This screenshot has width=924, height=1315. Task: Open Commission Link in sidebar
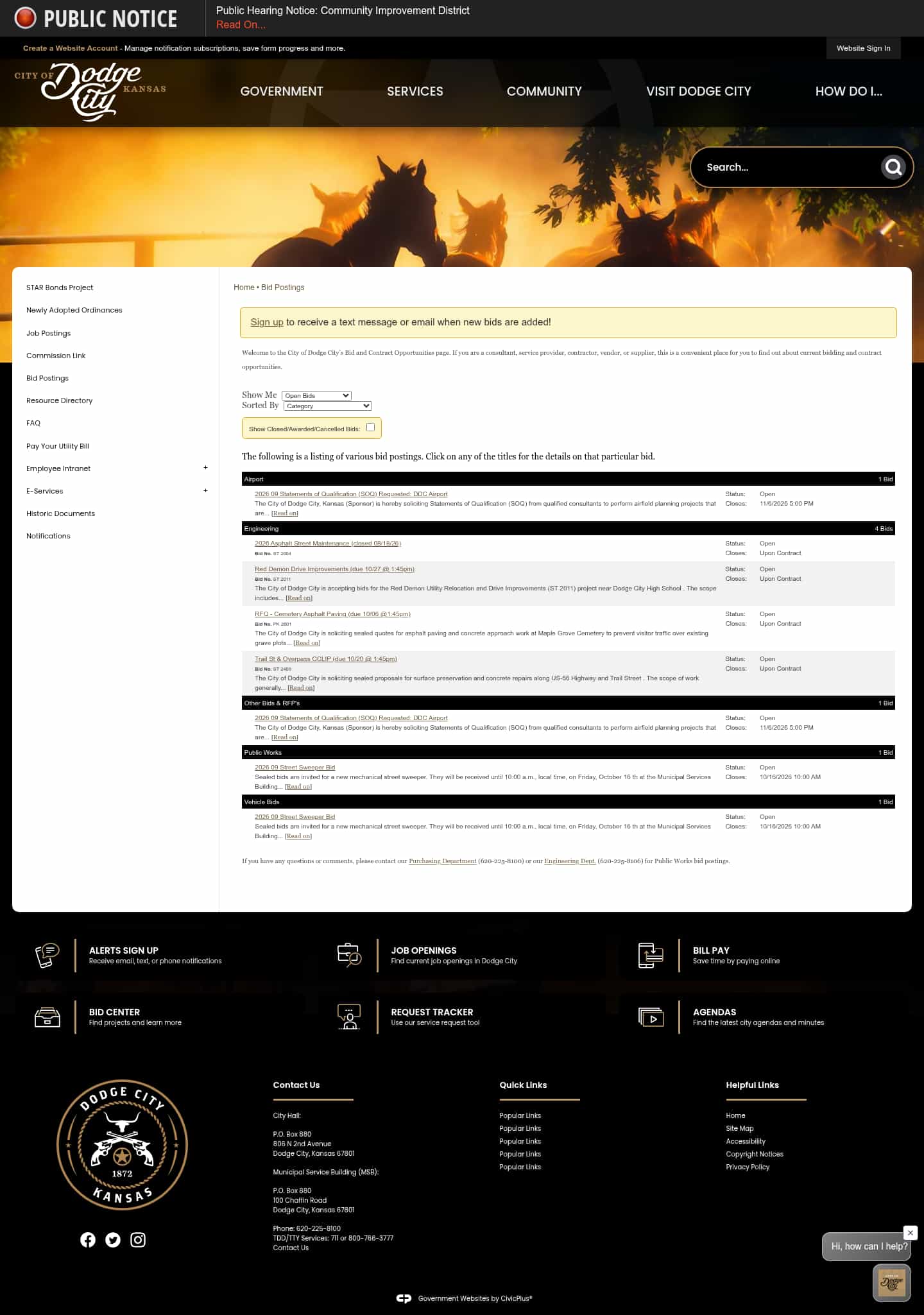56,356
